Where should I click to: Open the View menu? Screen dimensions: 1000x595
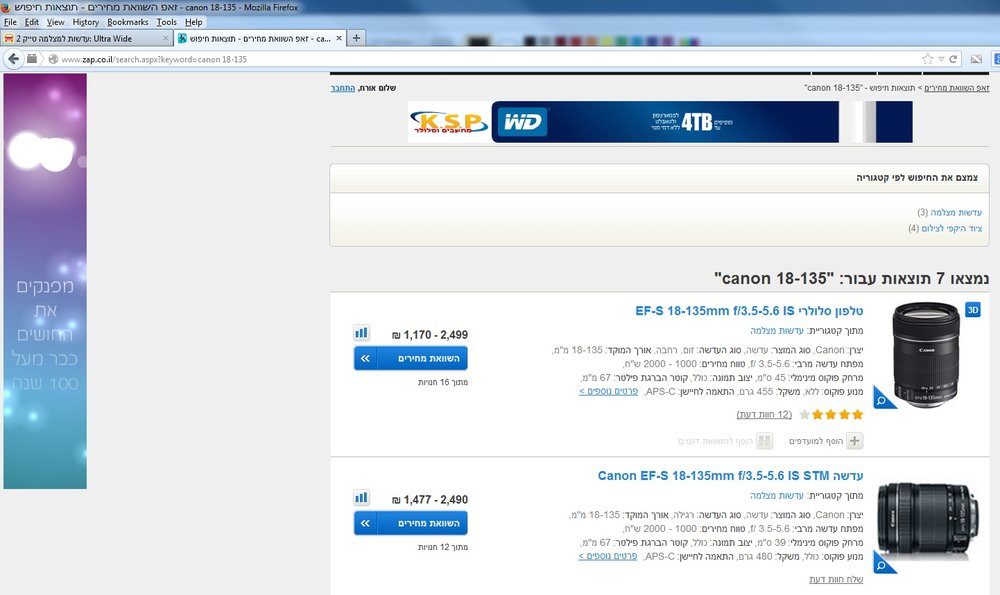pyautogui.click(x=55, y=22)
